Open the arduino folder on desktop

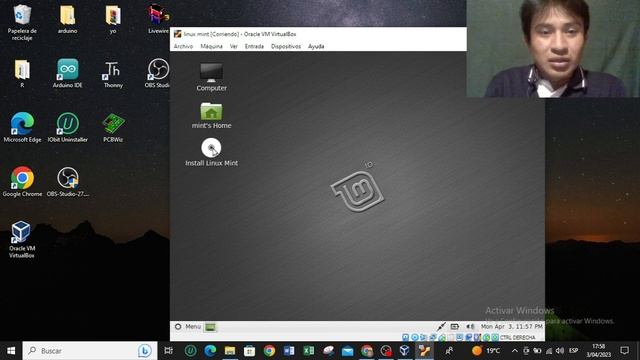(x=67, y=19)
